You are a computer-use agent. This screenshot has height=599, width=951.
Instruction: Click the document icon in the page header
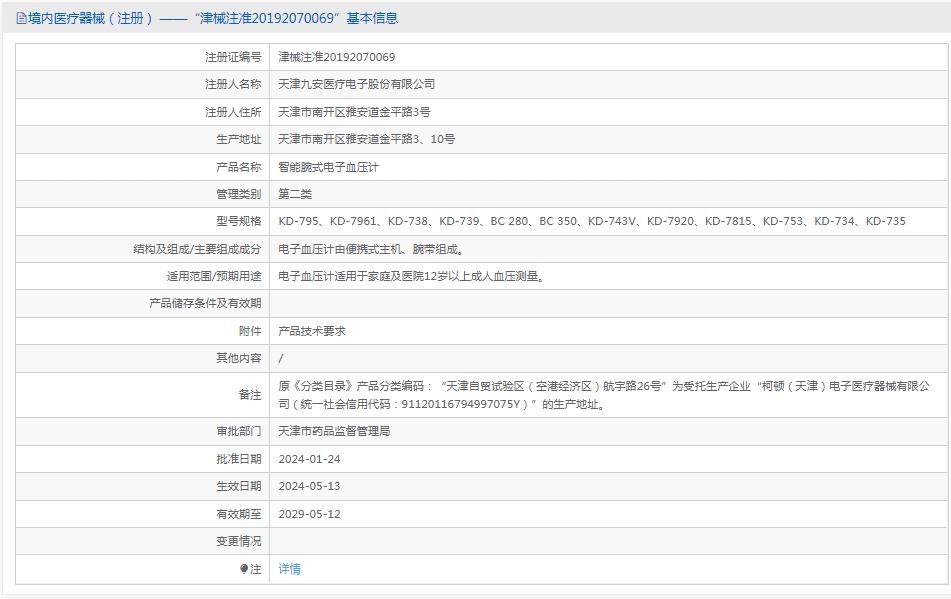(x=21, y=19)
